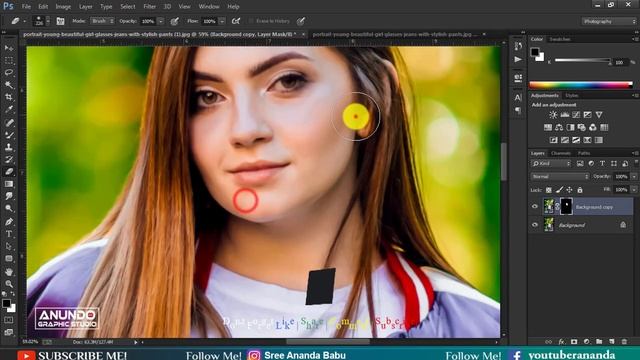Click the K slider in Color panel
Viewport: 640px width, 360px height.
tap(583, 60)
